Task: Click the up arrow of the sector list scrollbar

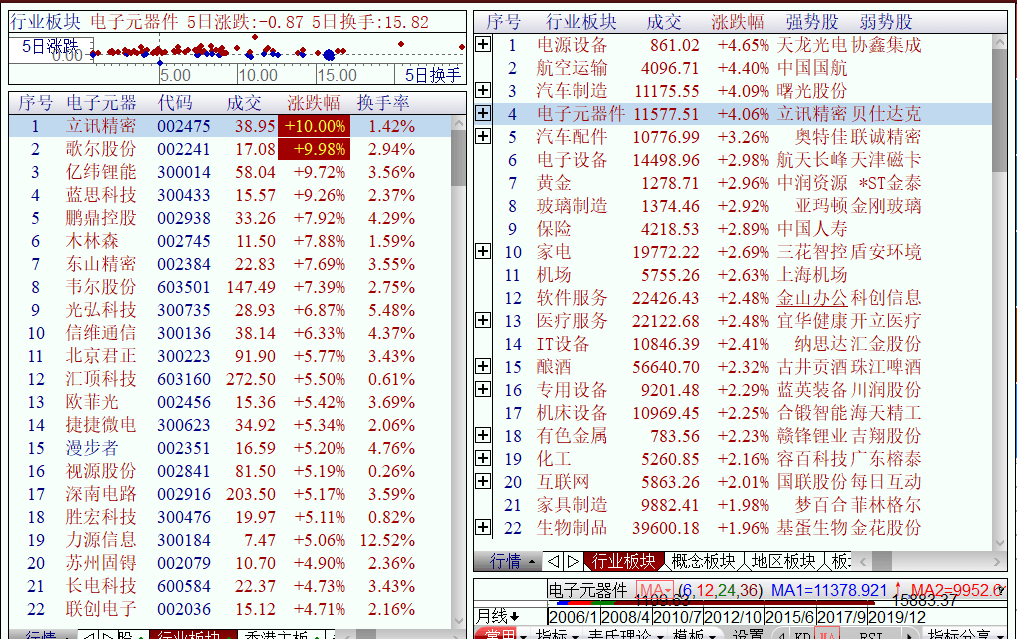Action: tap(999, 42)
